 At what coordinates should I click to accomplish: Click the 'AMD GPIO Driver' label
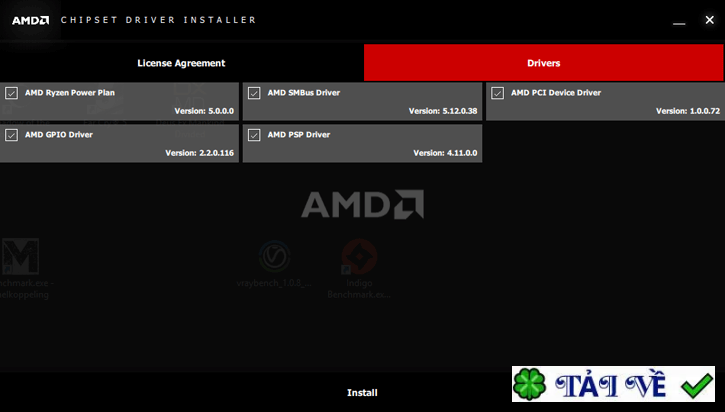(59, 135)
